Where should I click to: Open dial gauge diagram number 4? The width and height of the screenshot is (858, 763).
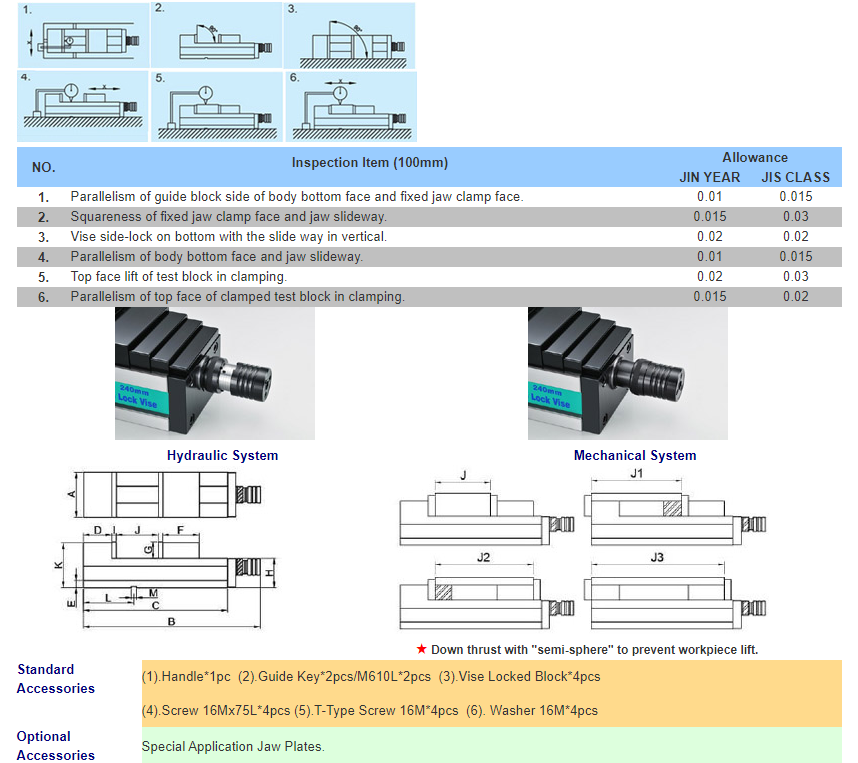click(x=82, y=105)
